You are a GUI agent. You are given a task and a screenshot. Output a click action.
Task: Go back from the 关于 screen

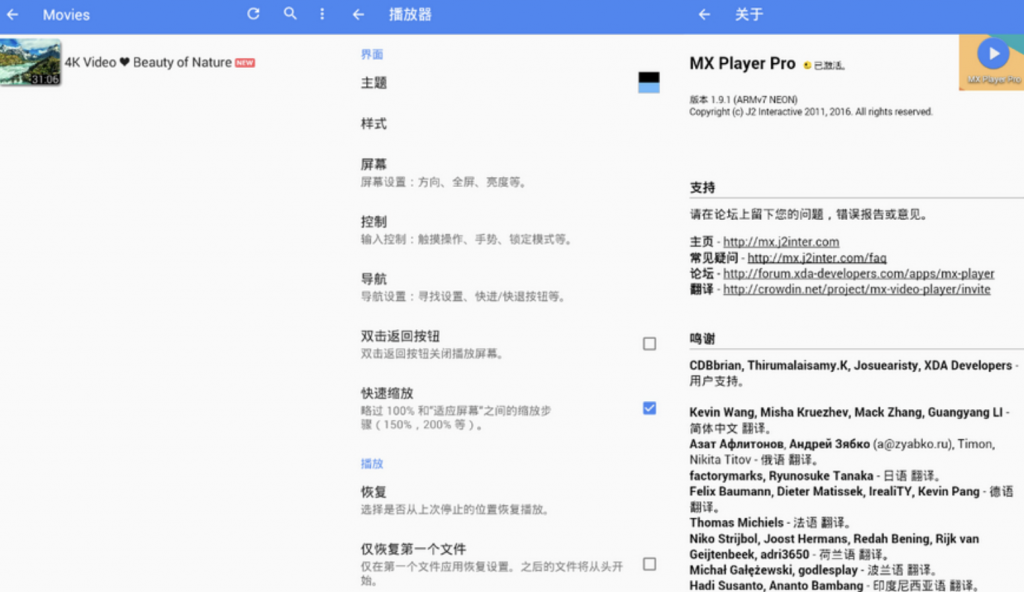point(704,14)
